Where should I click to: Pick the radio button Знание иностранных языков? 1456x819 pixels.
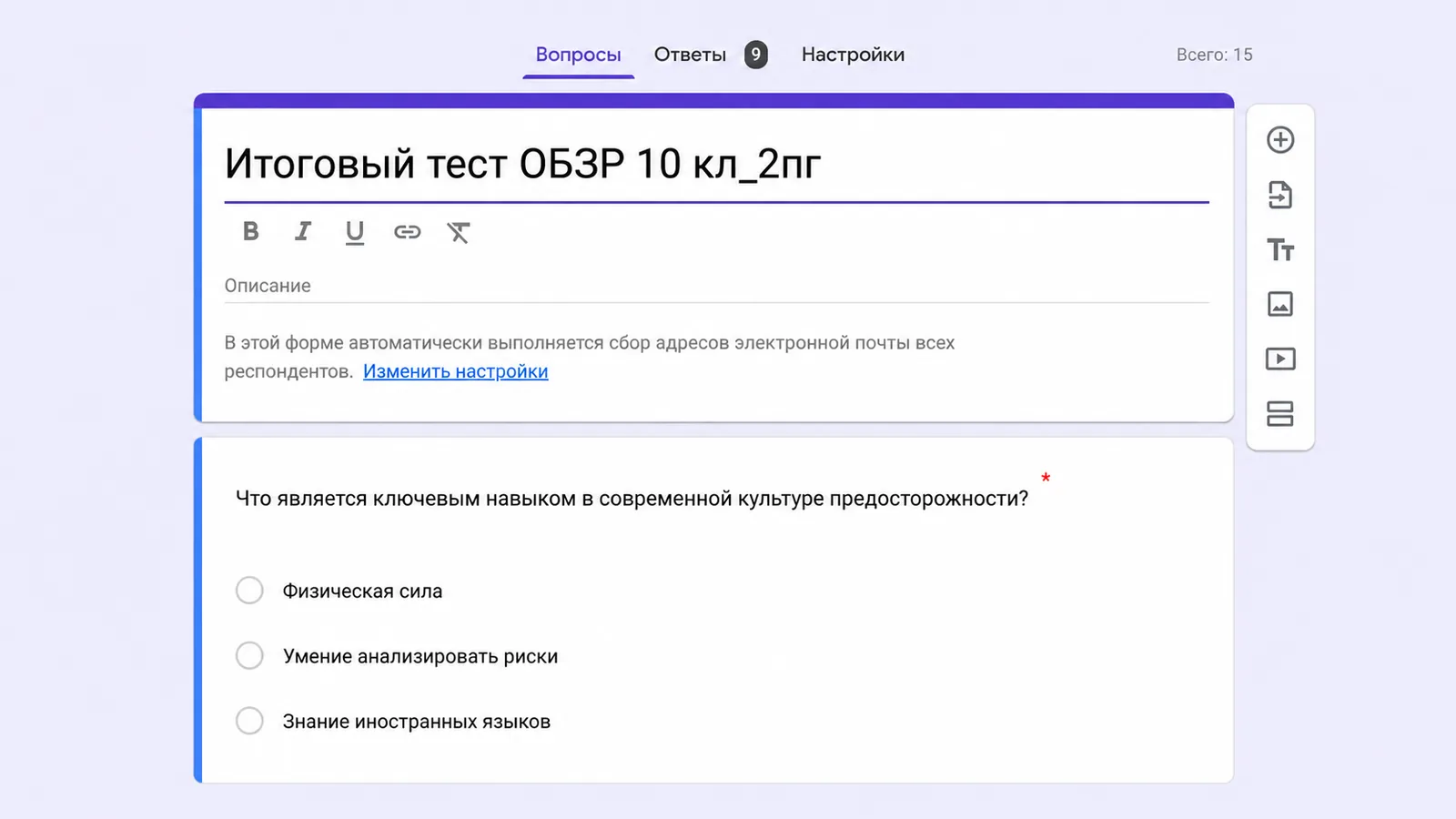click(249, 721)
